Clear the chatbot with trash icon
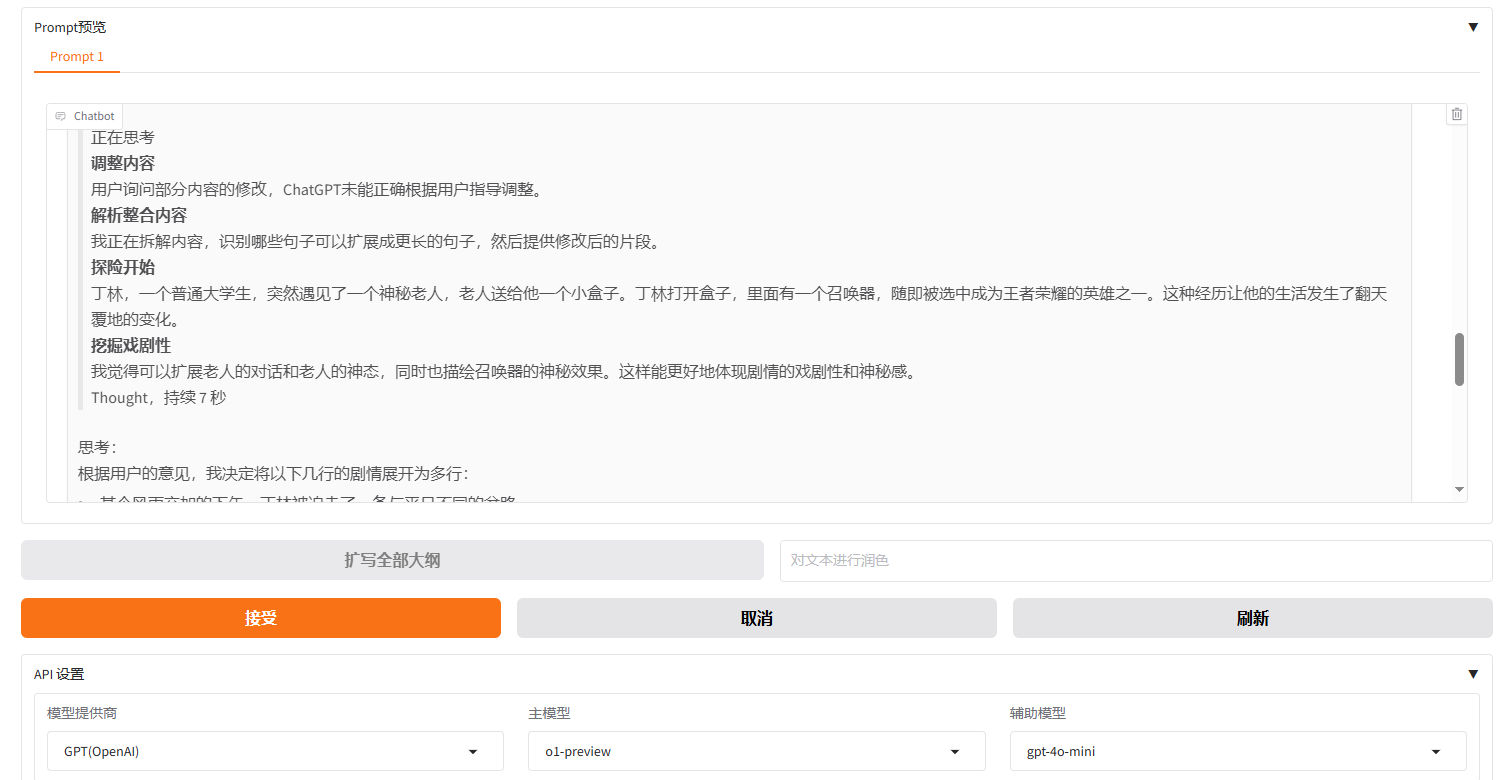Screen dimensions: 1503x780 (1456, 114)
